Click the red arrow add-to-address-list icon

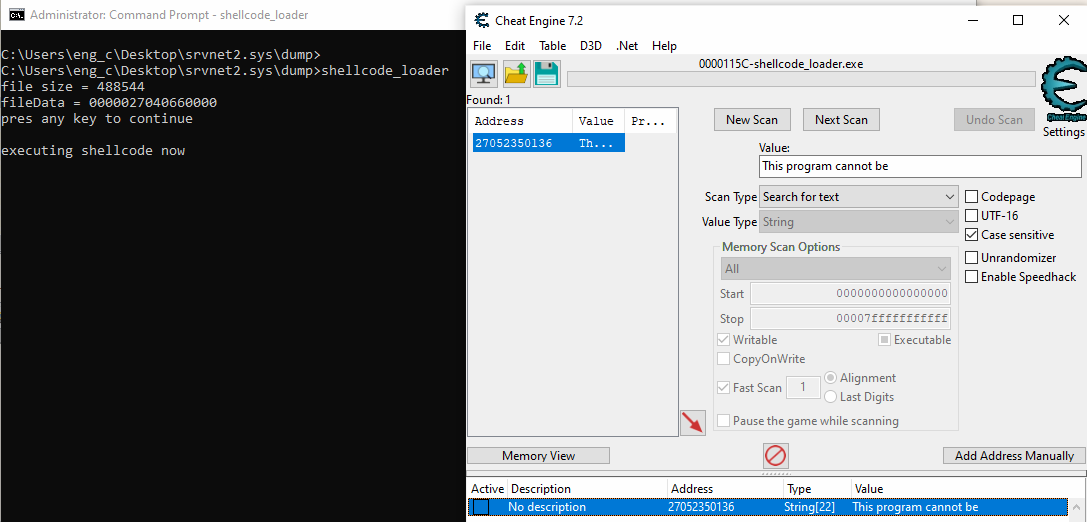pos(693,422)
